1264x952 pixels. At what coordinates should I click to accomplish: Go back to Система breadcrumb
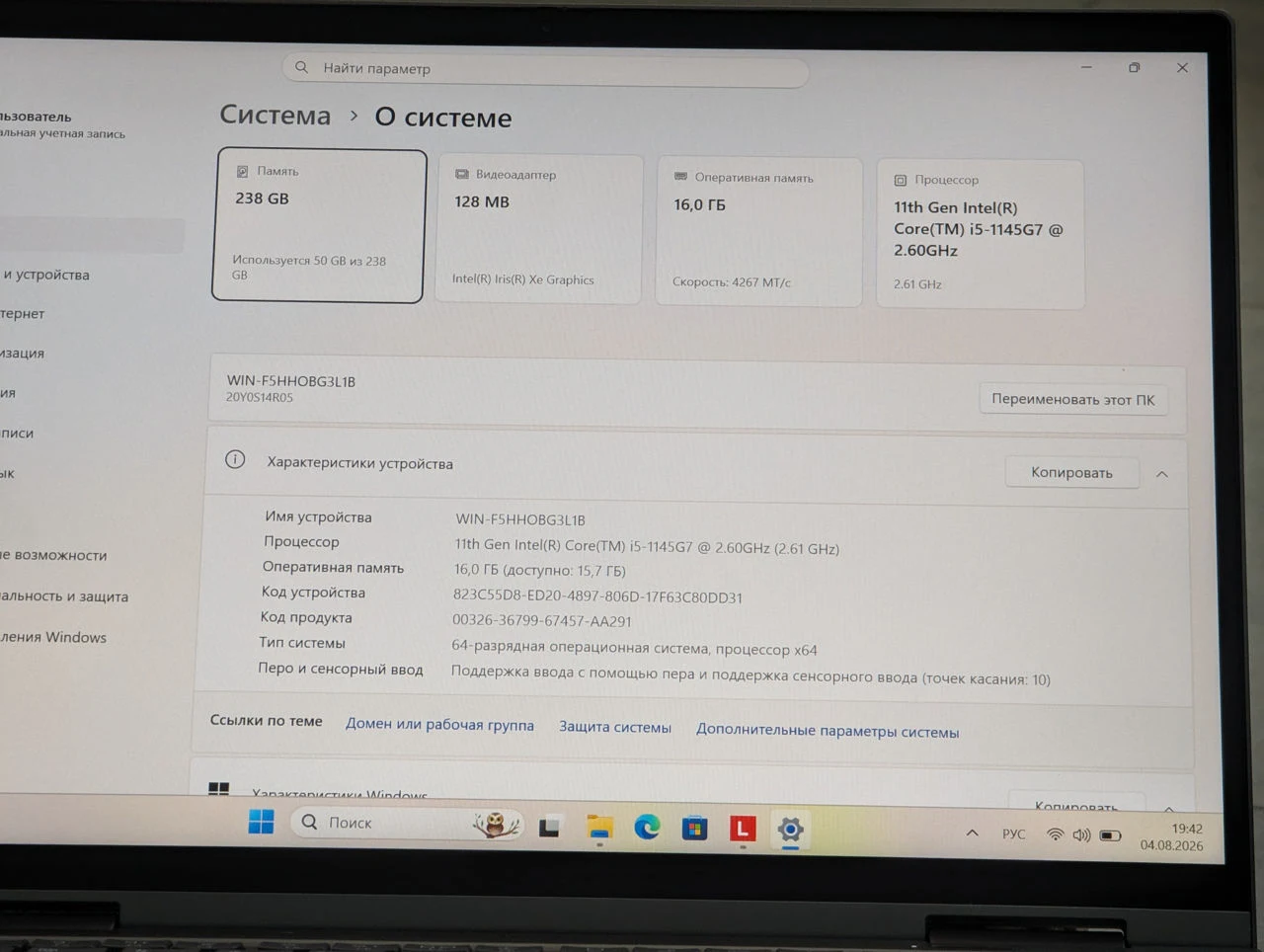(x=275, y=115)
